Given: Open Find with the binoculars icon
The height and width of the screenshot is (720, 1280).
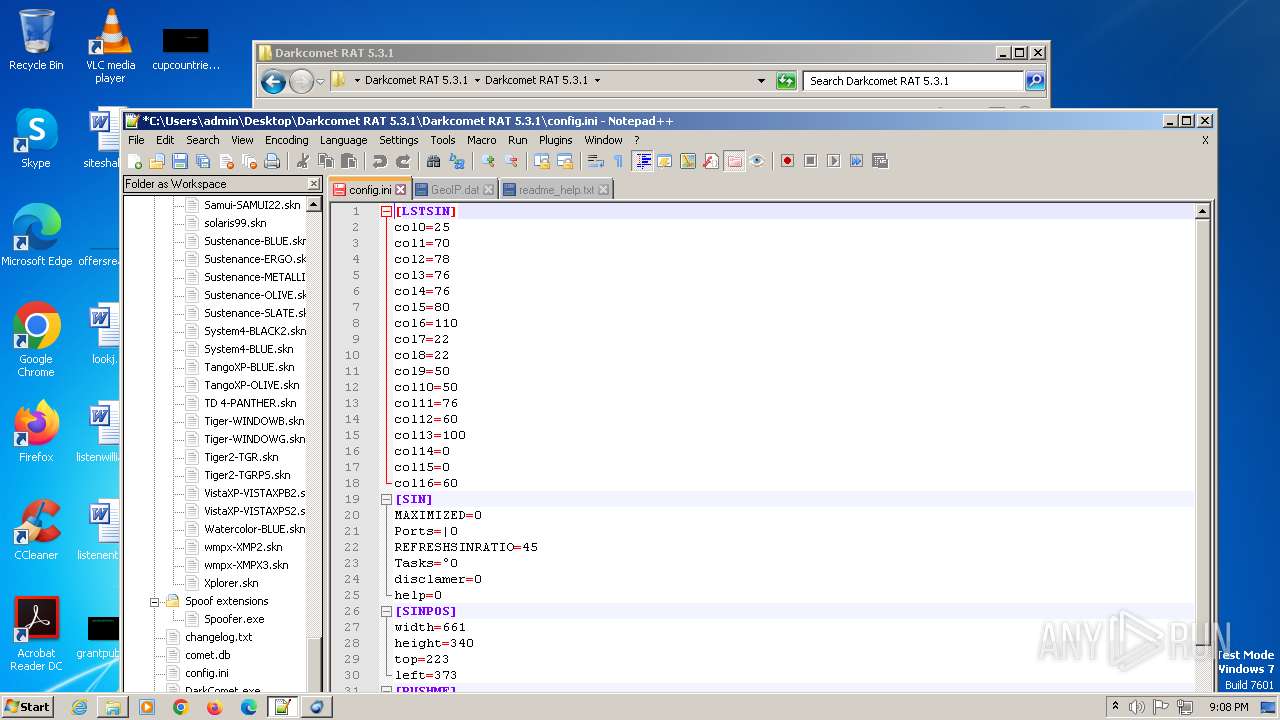Looking at the screenshot, I should (433, 161).
